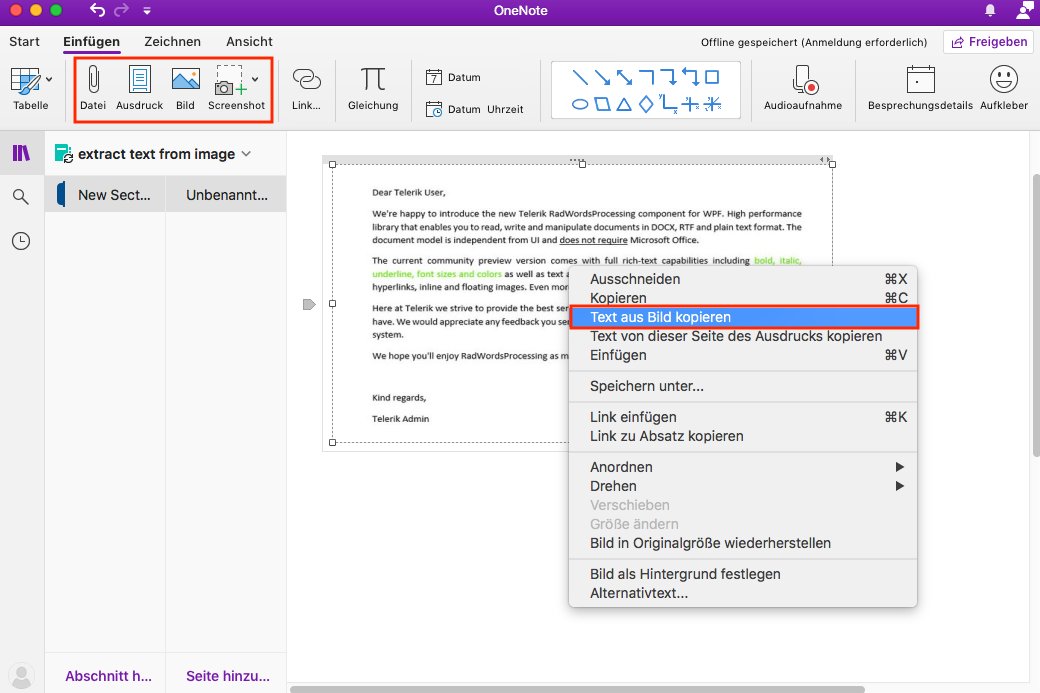Open the Unbenannt... page
Screen dimensions: 1040x693
(x=226, y=194)
